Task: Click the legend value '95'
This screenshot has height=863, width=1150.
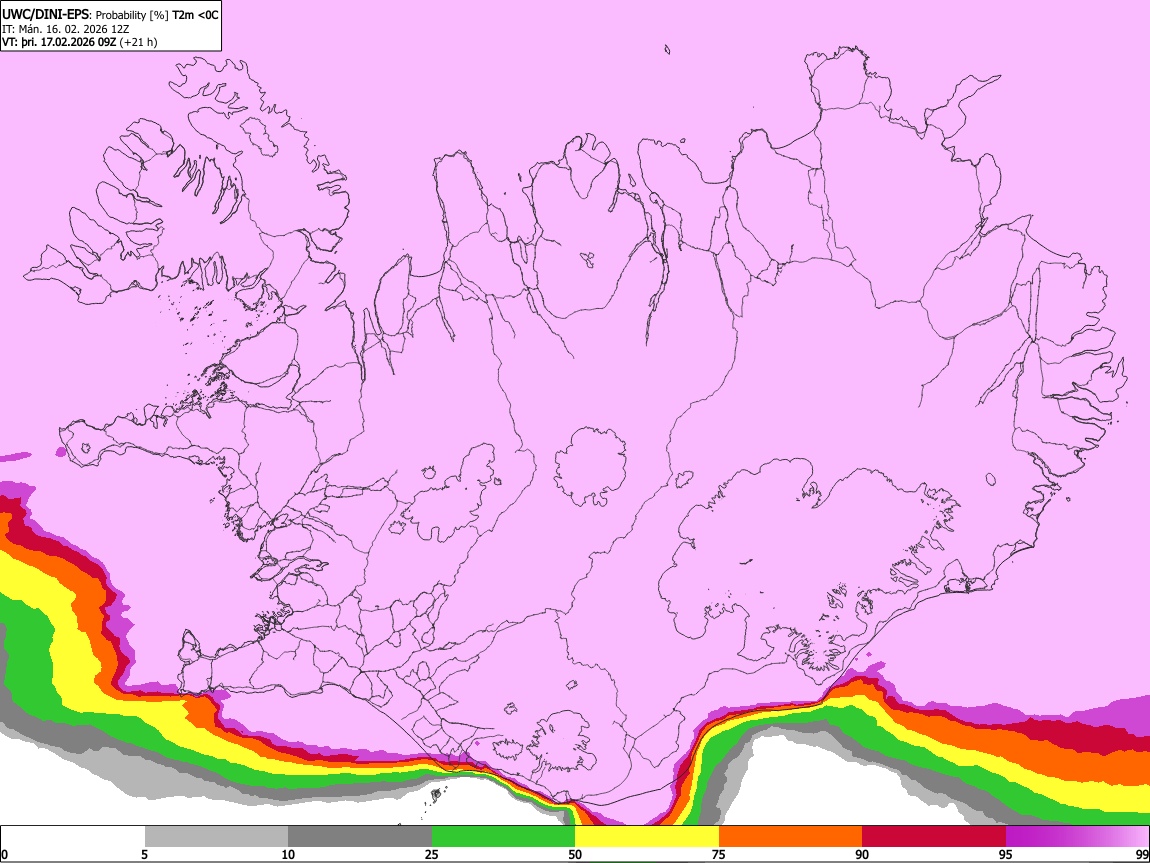Action: (x=1006, y=855)
